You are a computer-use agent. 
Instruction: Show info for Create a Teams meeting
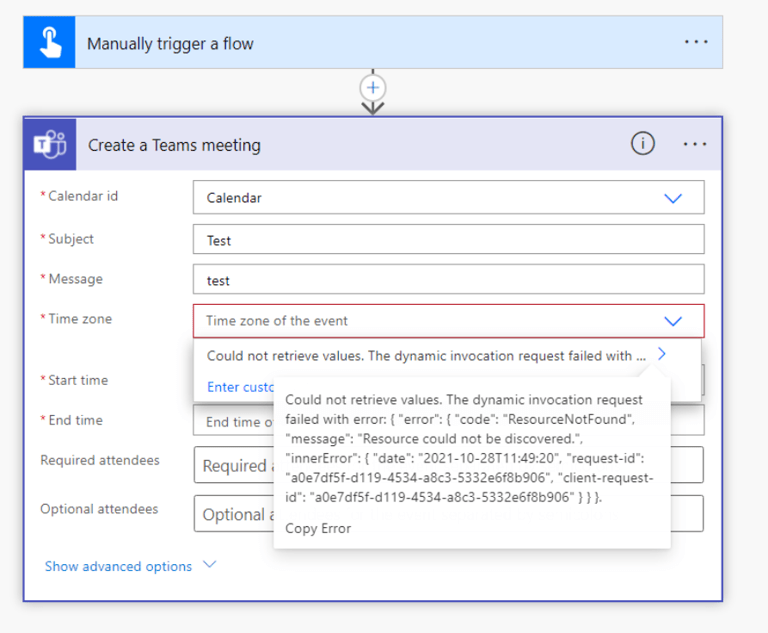pyautogui.click(x=643, y=144)
